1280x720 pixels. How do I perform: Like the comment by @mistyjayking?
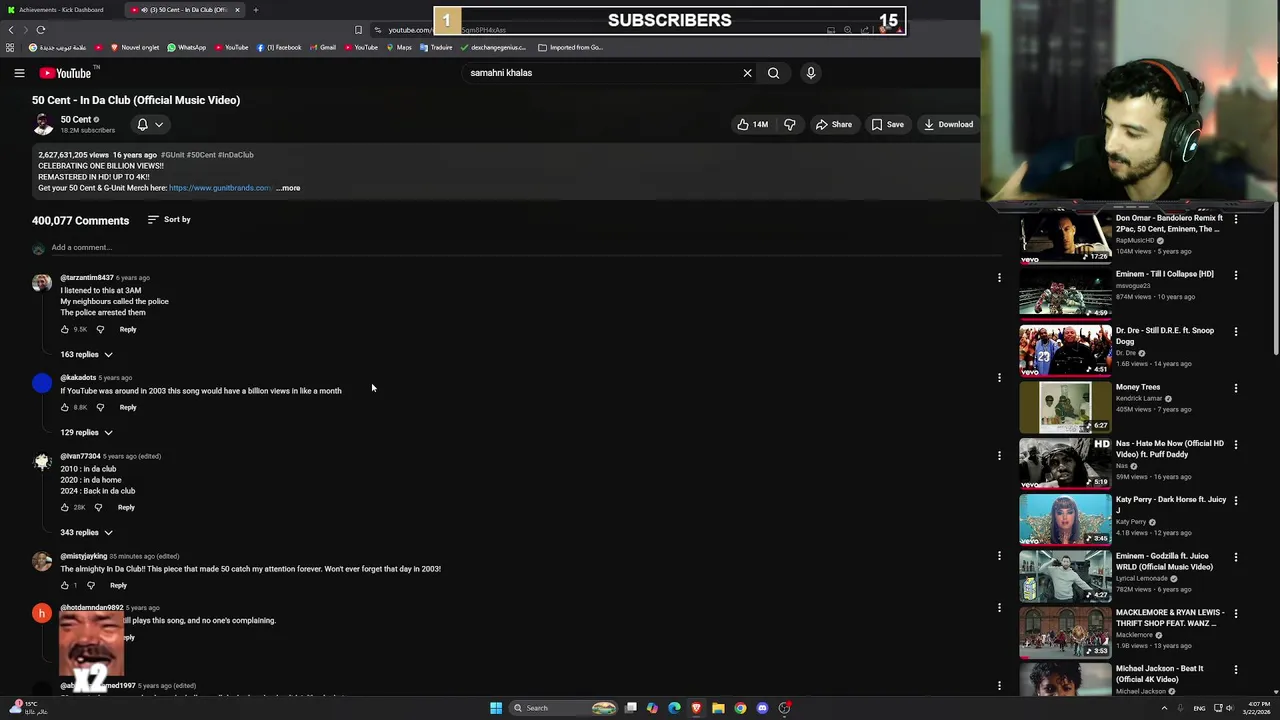click(x=65, y=586)
